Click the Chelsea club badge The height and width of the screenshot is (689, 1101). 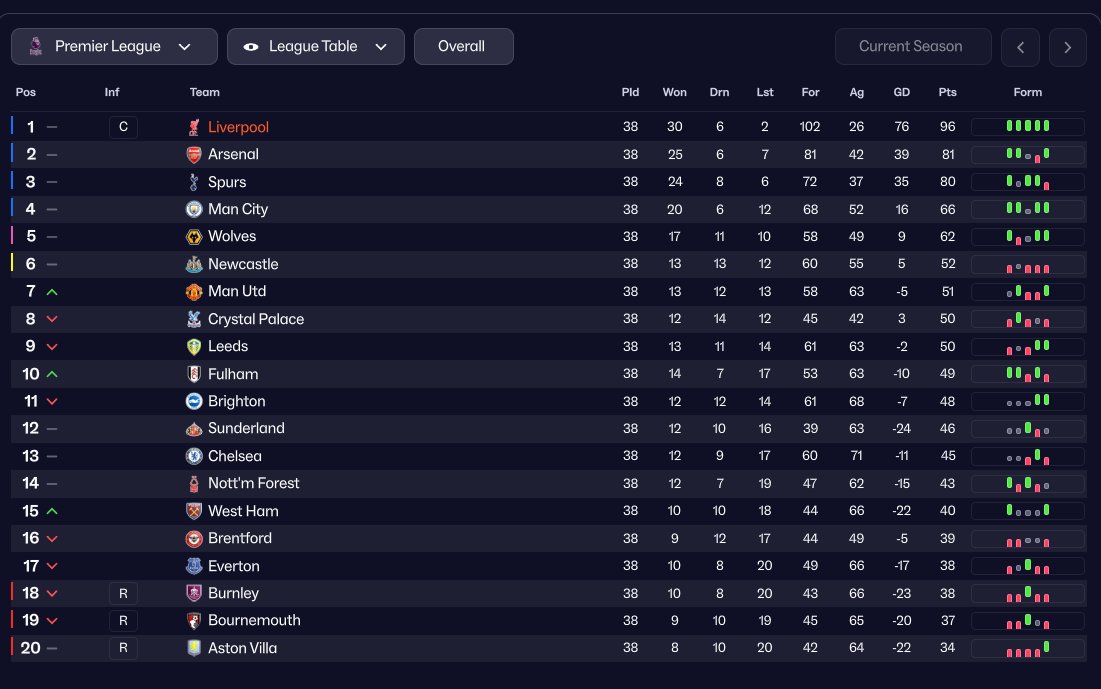194,456
